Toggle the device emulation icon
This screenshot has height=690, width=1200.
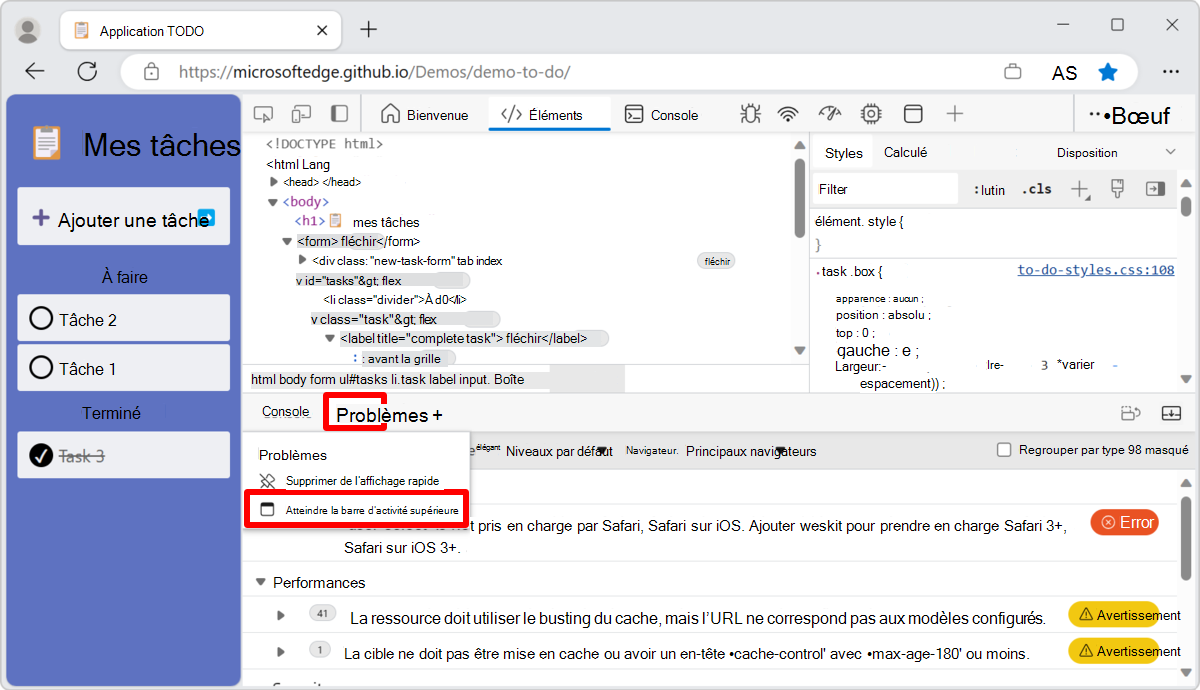301,114
